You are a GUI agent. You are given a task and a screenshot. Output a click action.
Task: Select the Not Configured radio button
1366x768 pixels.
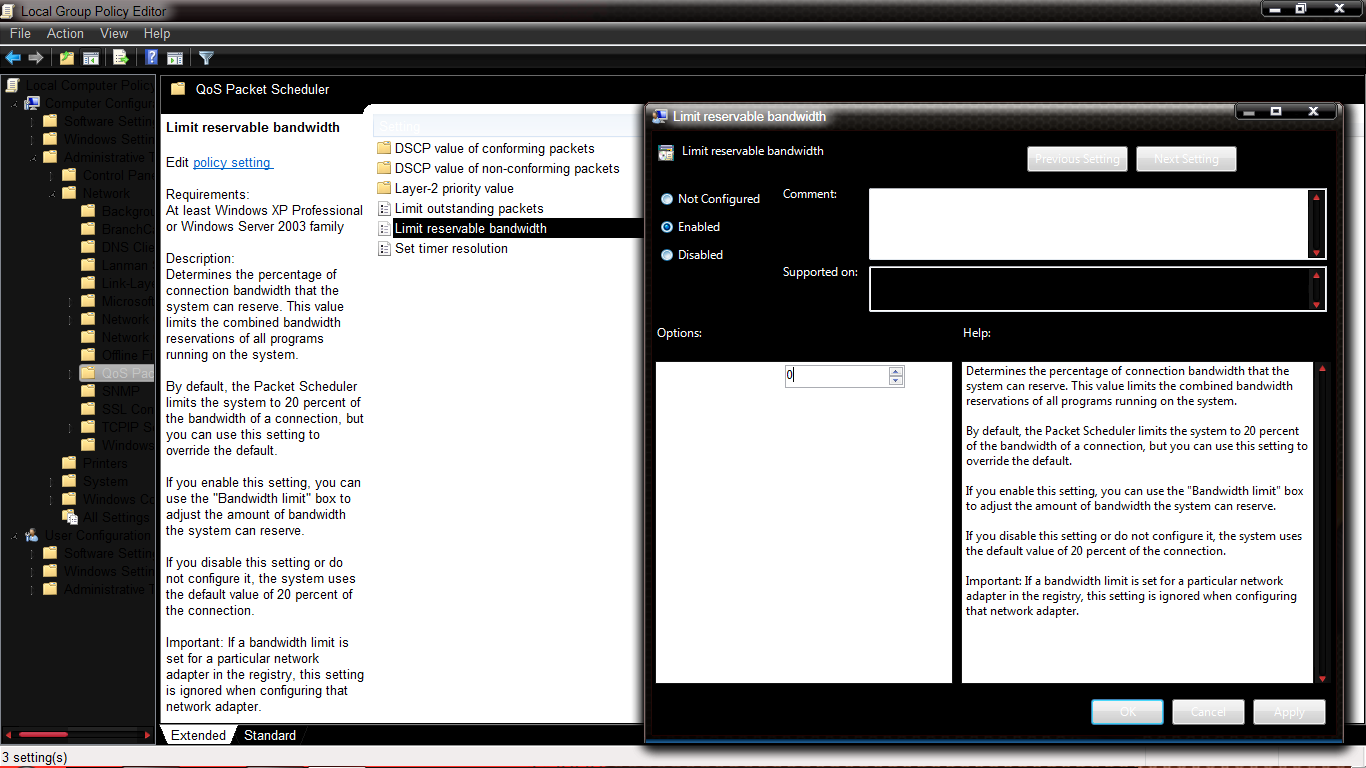[666, 199]
